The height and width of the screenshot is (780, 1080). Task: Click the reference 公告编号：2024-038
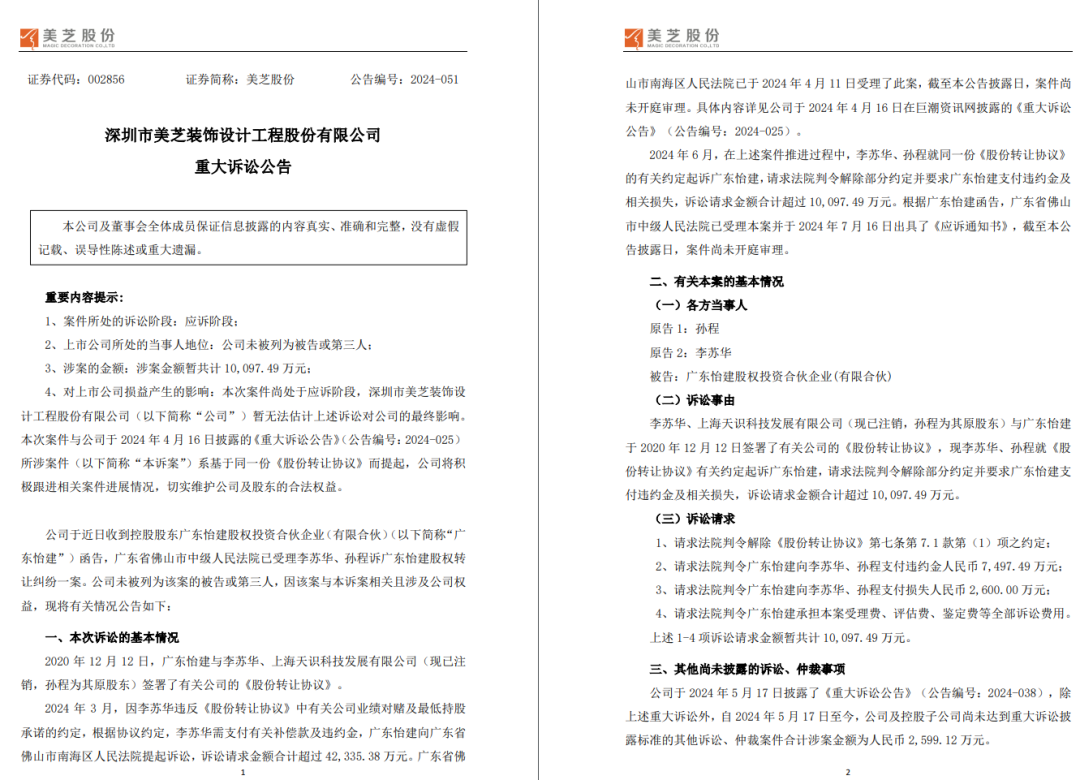pyautogui.click(x=986, y=692)
